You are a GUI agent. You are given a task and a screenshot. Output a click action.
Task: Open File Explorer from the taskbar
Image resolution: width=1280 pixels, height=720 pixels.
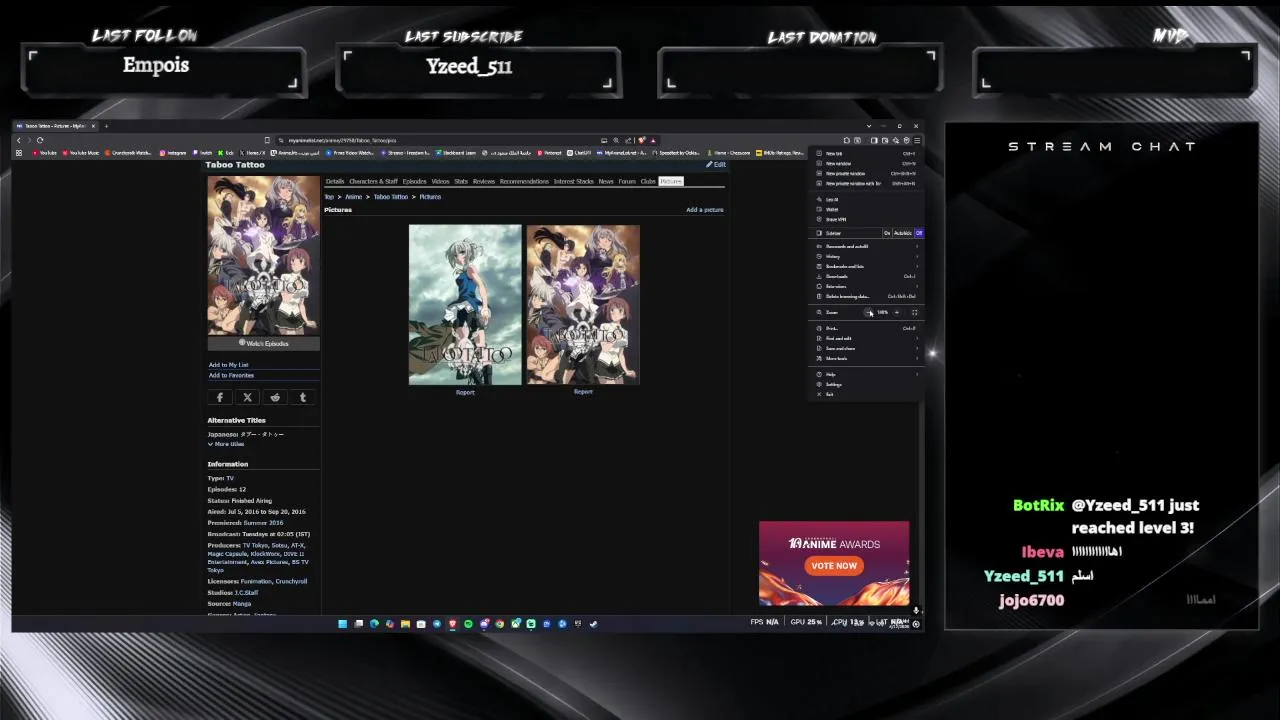click(405, 623)
